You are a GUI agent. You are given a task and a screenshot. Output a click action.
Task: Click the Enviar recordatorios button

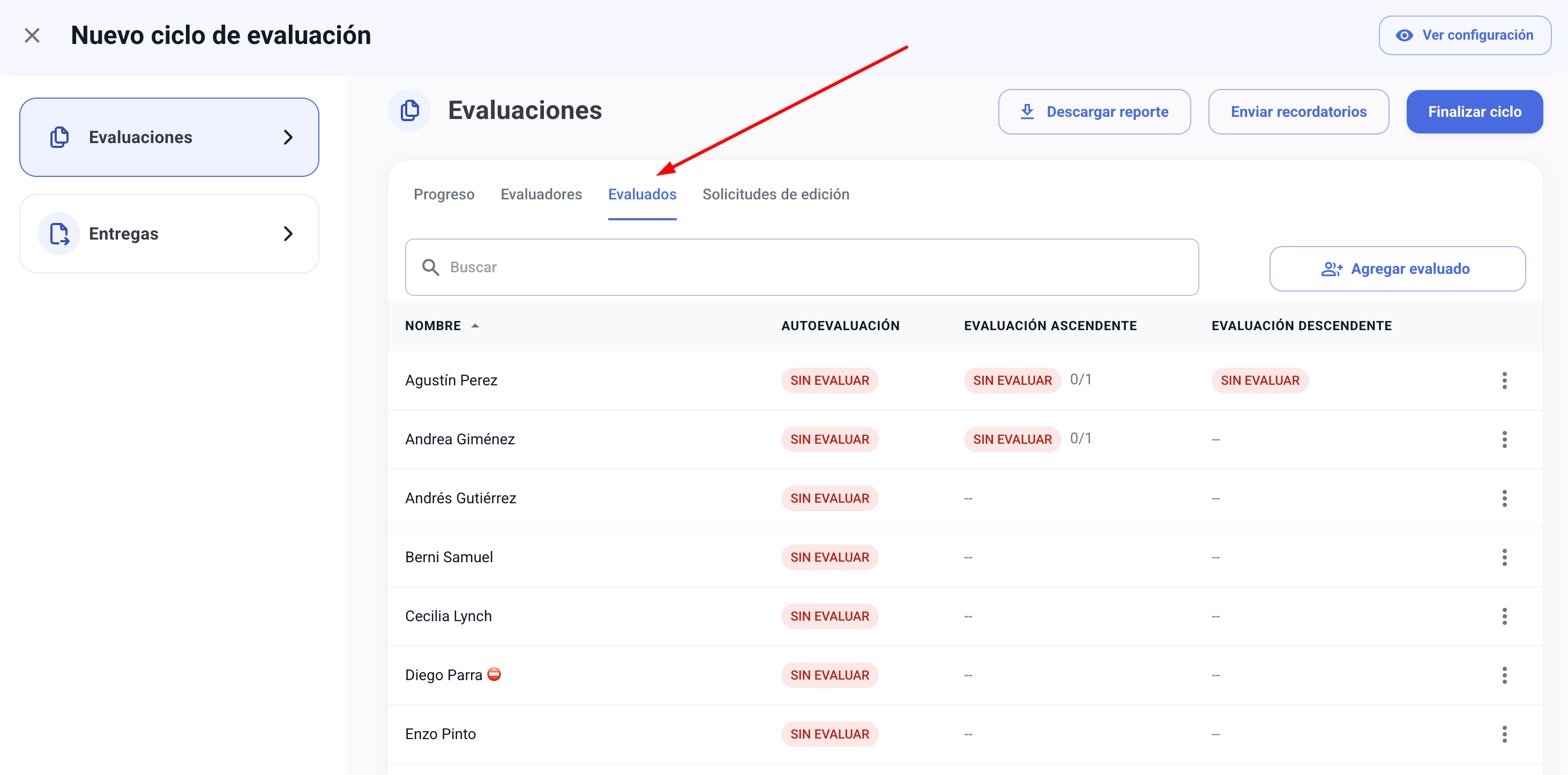1298,112
